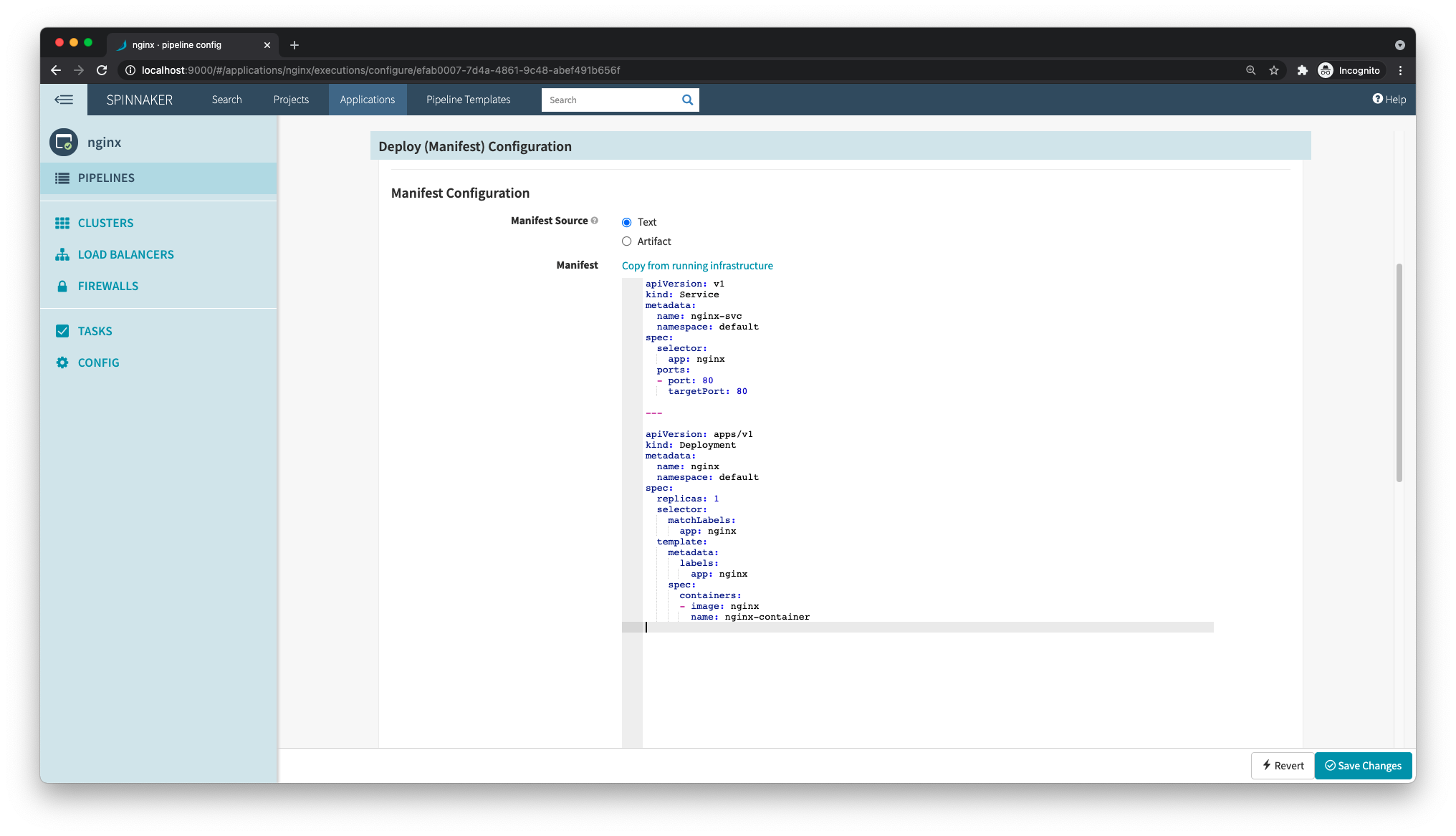Open browser extensions puzzle icon
Screen dimensions: 1456x836
pyautogui.click(x=1303, y=70)
